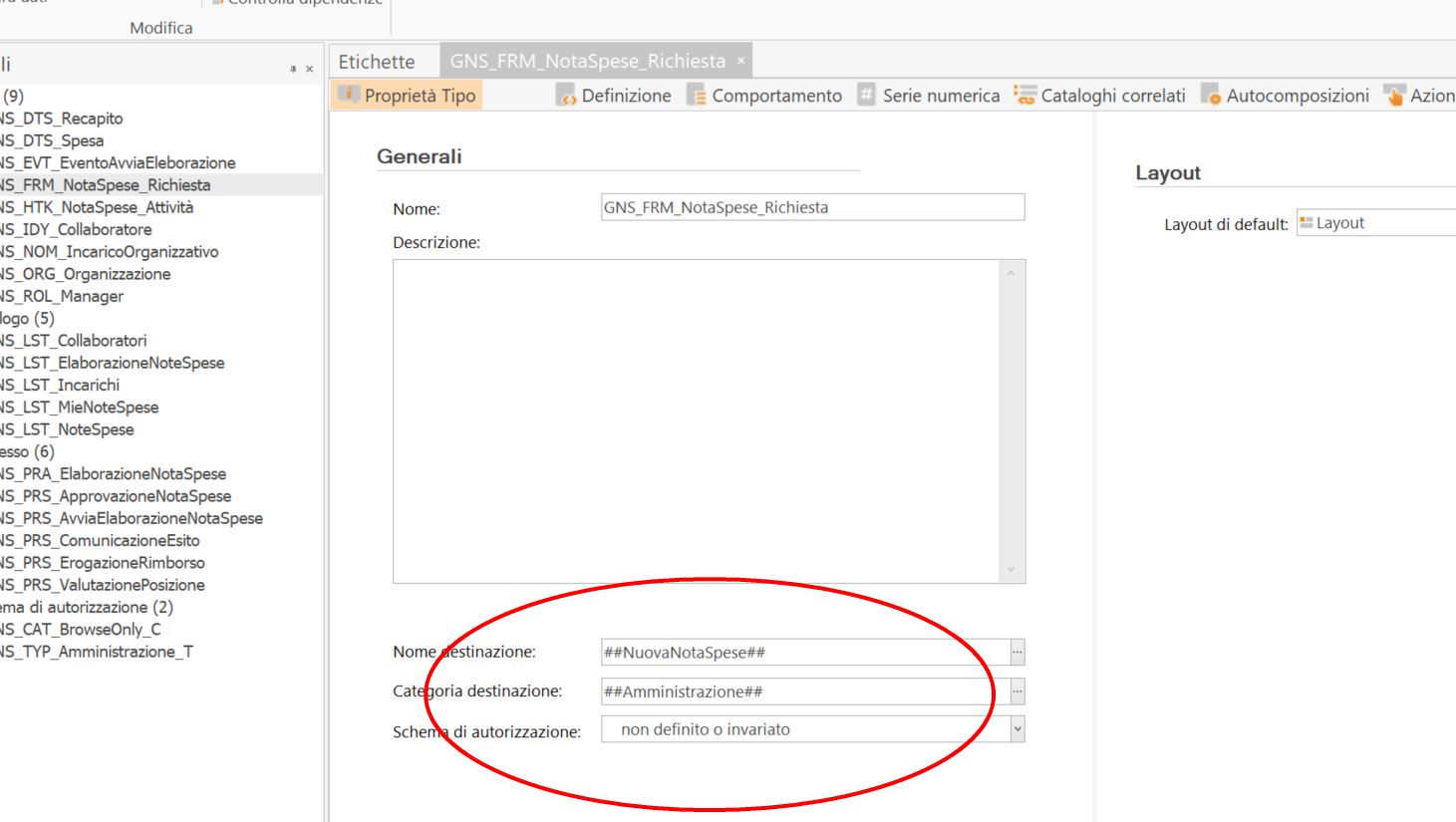This screenshot has width=1456, height=822.
Task: Select NS_LST_MieNoteSpese tree item
Action: [79, 408]
